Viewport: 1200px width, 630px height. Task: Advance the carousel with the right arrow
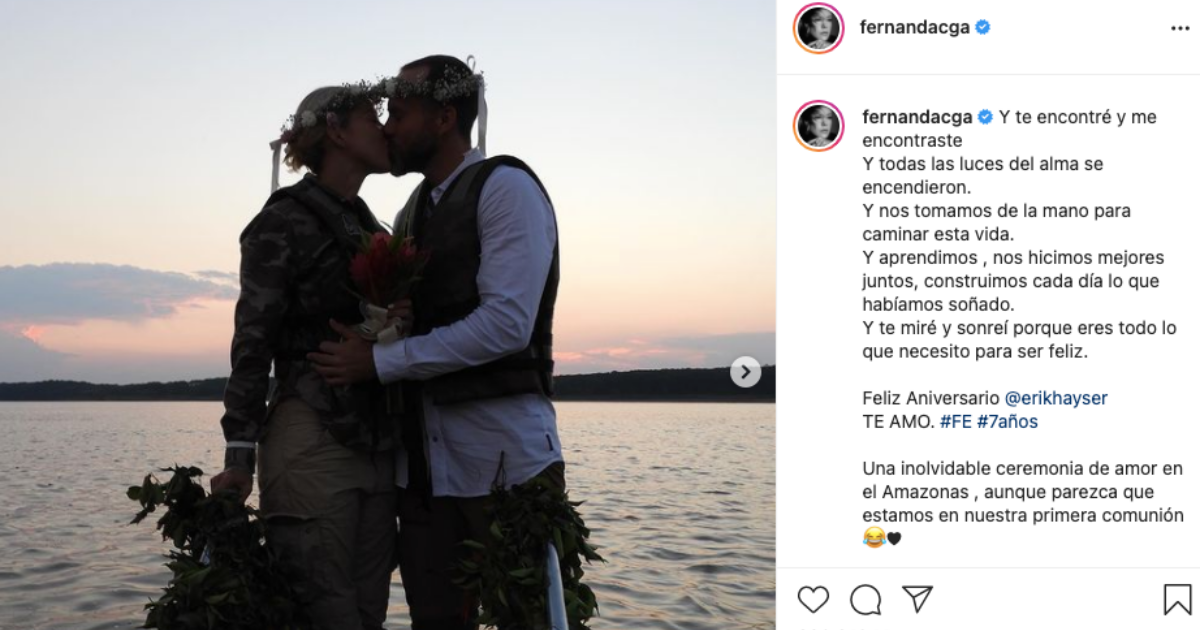point(743,371)
